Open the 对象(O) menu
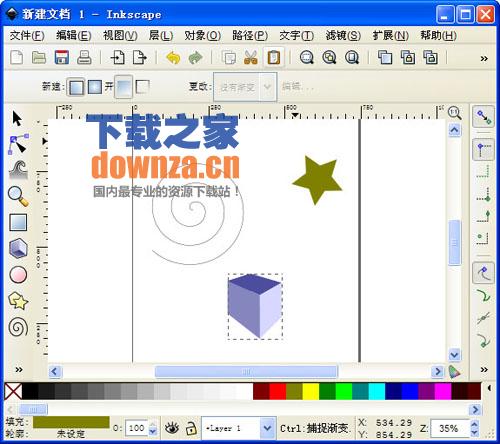Viewport: 500px width, 444px height. click(202, 35)
